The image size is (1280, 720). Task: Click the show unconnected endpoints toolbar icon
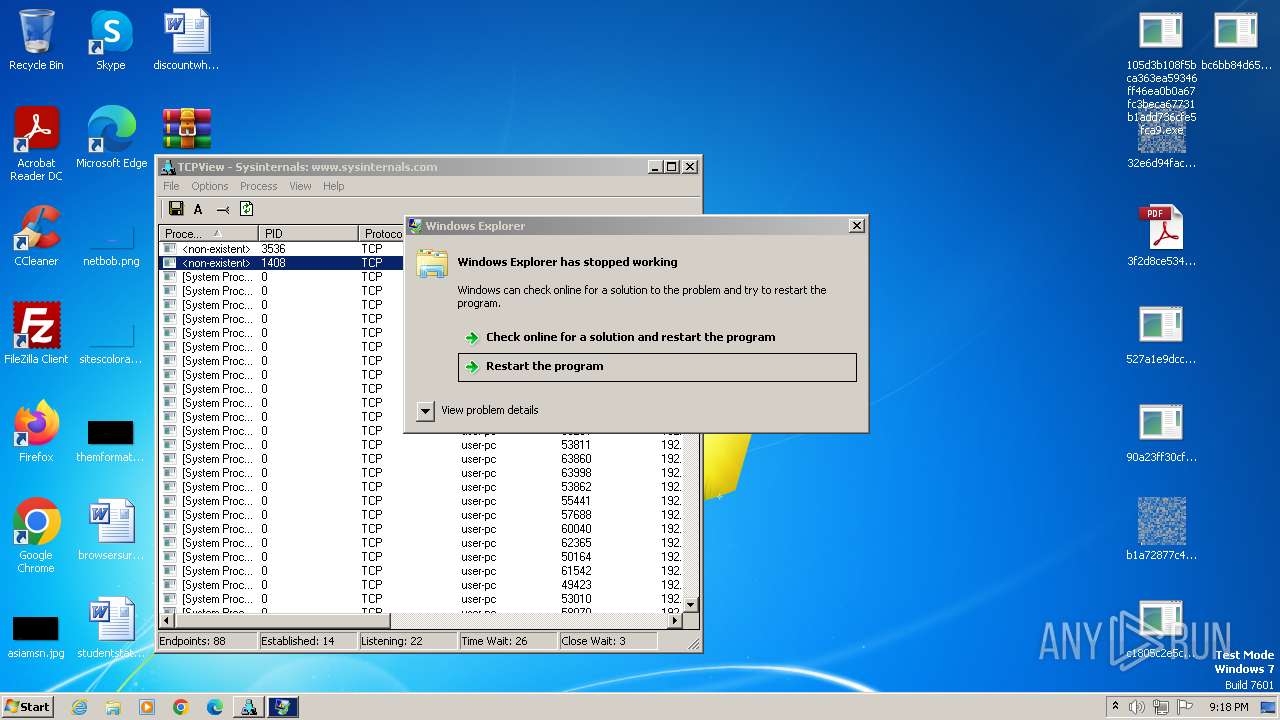[x=223, y=209]
